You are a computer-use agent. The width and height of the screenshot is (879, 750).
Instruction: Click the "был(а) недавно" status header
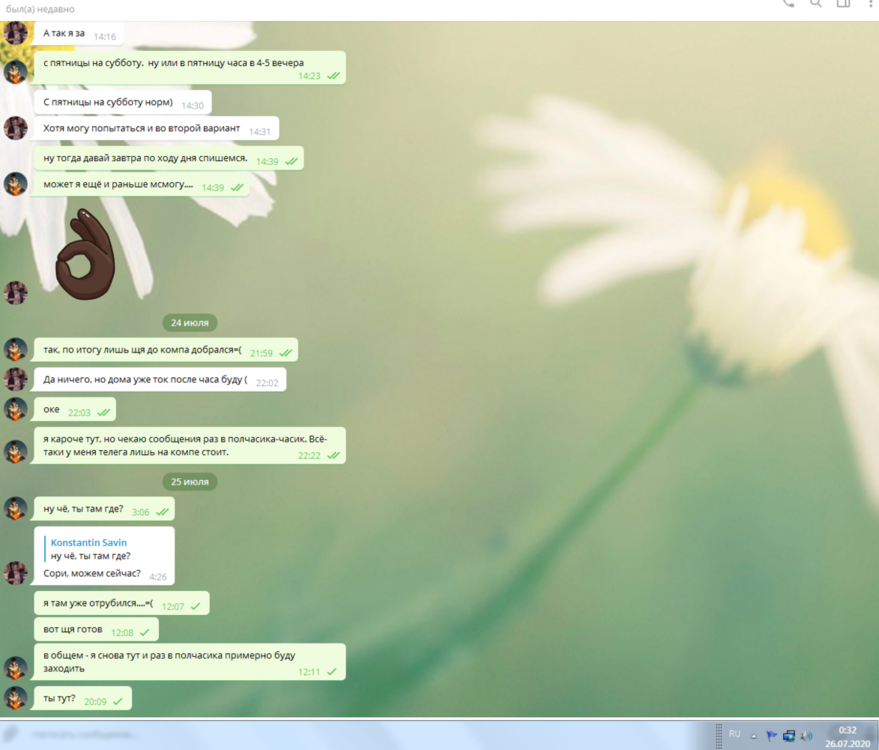point(40,9)
